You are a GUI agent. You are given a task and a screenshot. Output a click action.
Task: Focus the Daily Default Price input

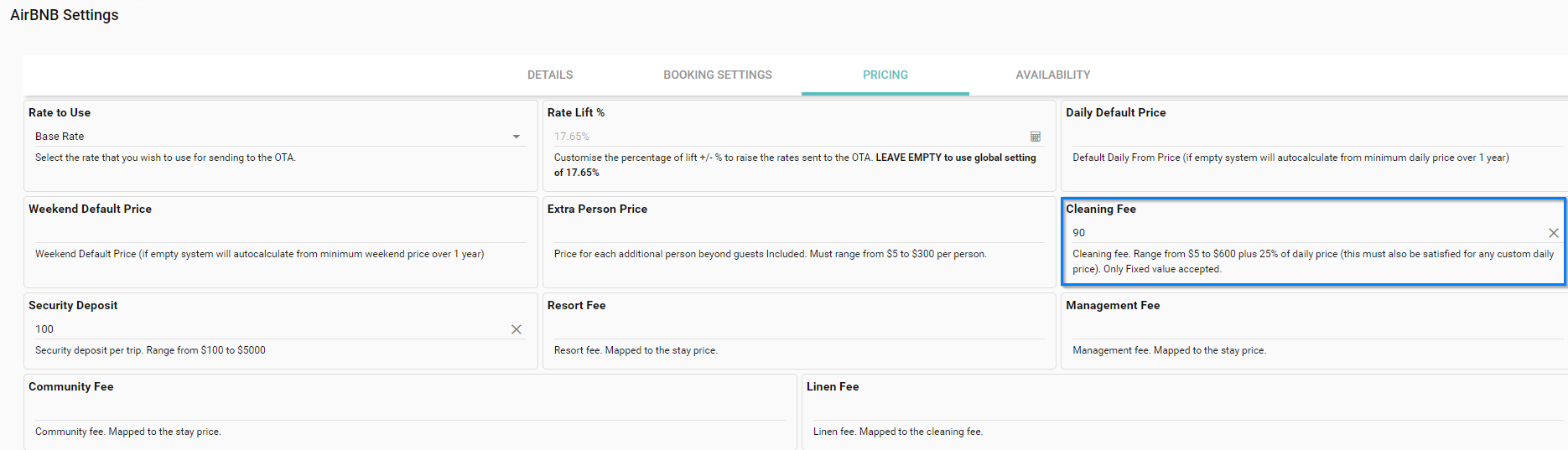pos(1308,137)
